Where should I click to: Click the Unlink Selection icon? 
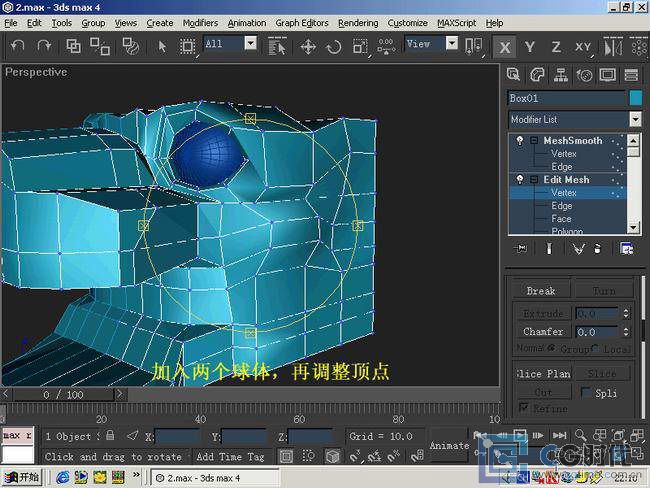pyautogui.click(x=100, y=46)
